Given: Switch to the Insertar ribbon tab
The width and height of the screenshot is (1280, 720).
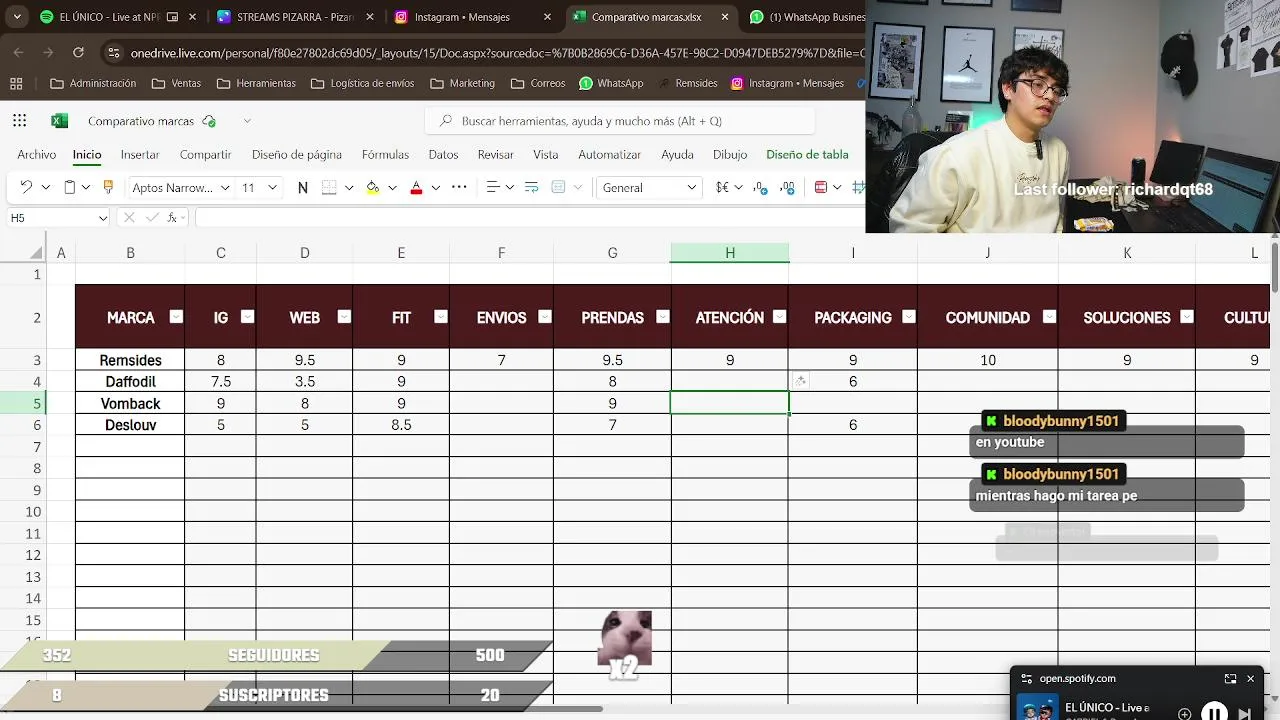Looking at the screenshot, I should coord(140,154).
